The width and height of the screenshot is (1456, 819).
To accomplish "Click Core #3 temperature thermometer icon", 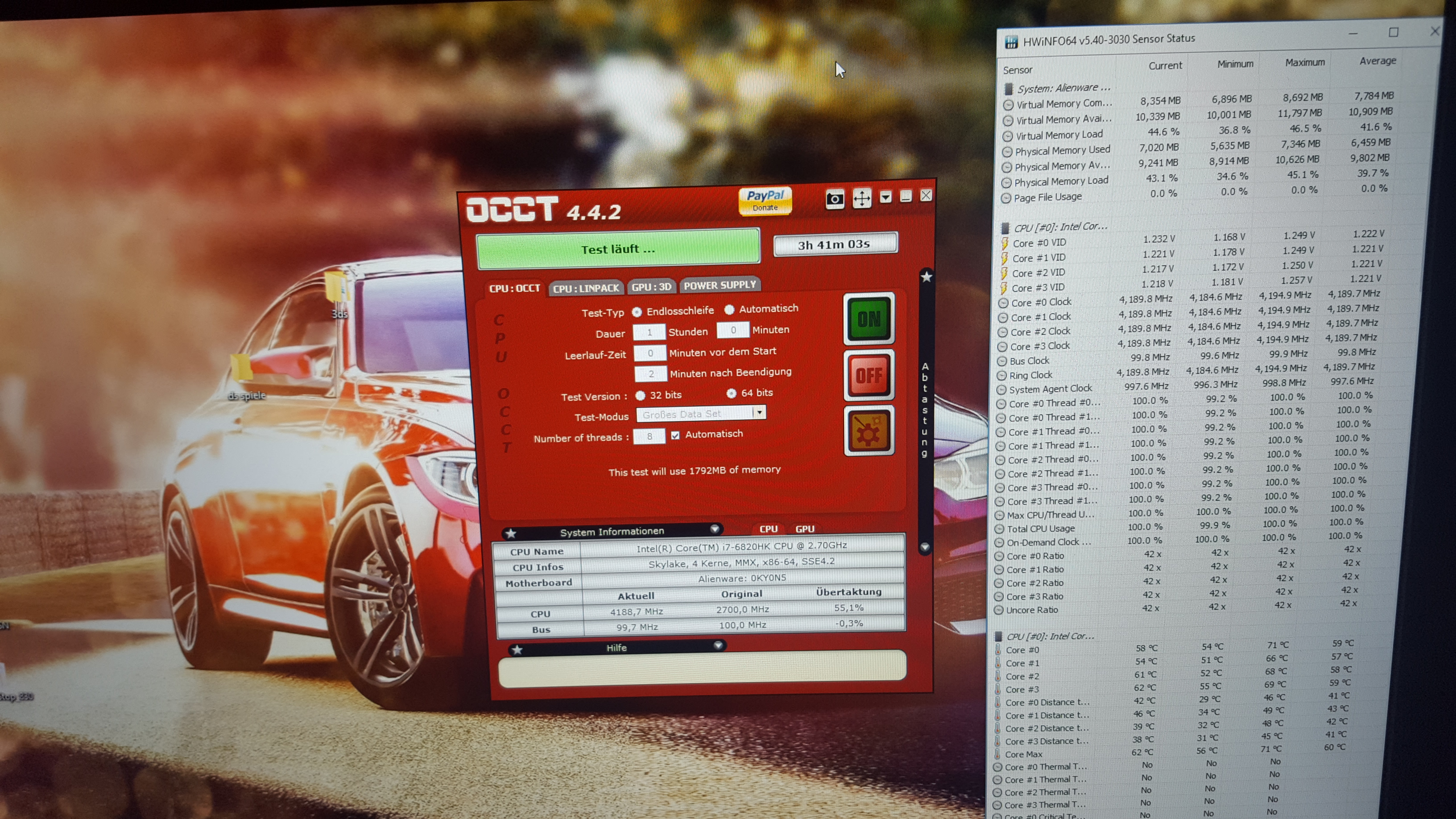I will coord(997,690).
